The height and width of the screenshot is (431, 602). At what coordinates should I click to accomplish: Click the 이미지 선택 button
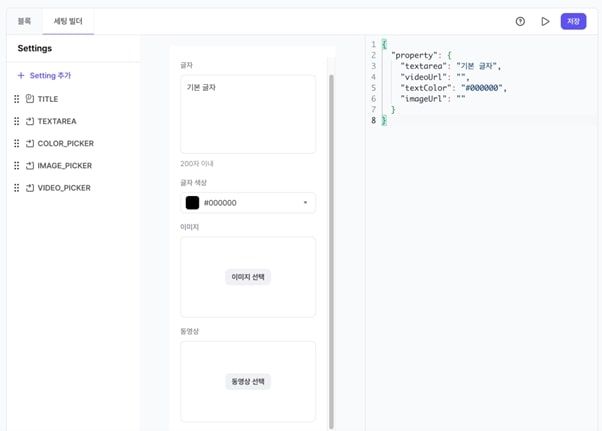tap(248, 277)
